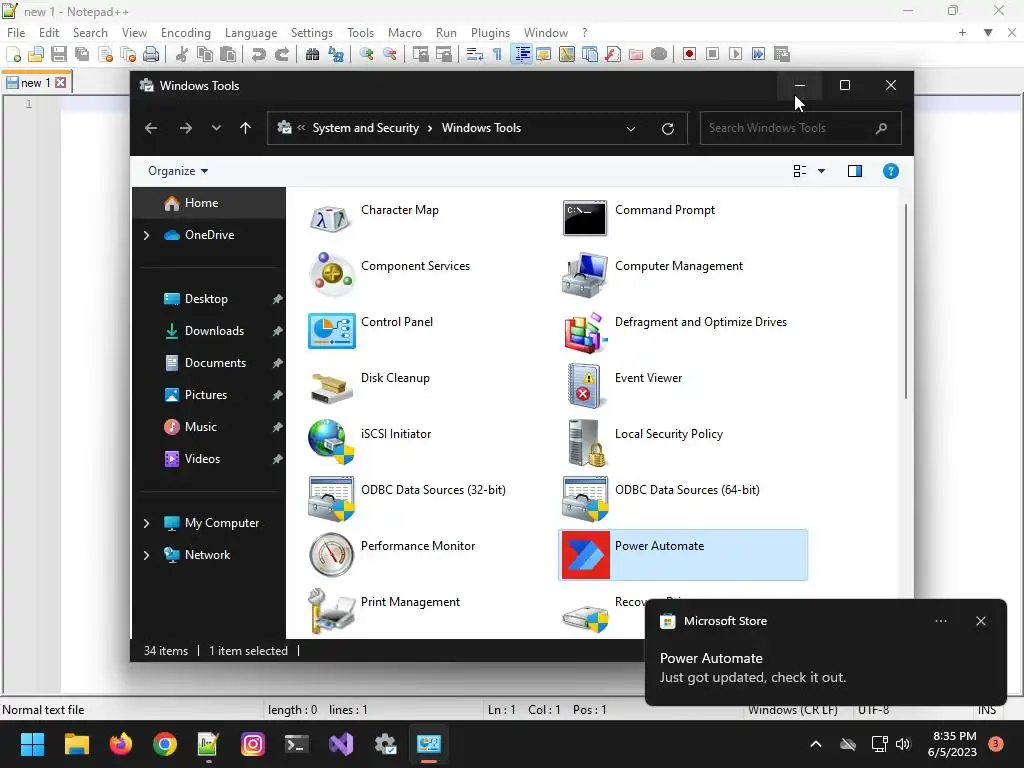The height and width of the screenshot is (768, 1024).
Task: Click 'System and Security' breadcrumb
Action: (x=366, y=128)
